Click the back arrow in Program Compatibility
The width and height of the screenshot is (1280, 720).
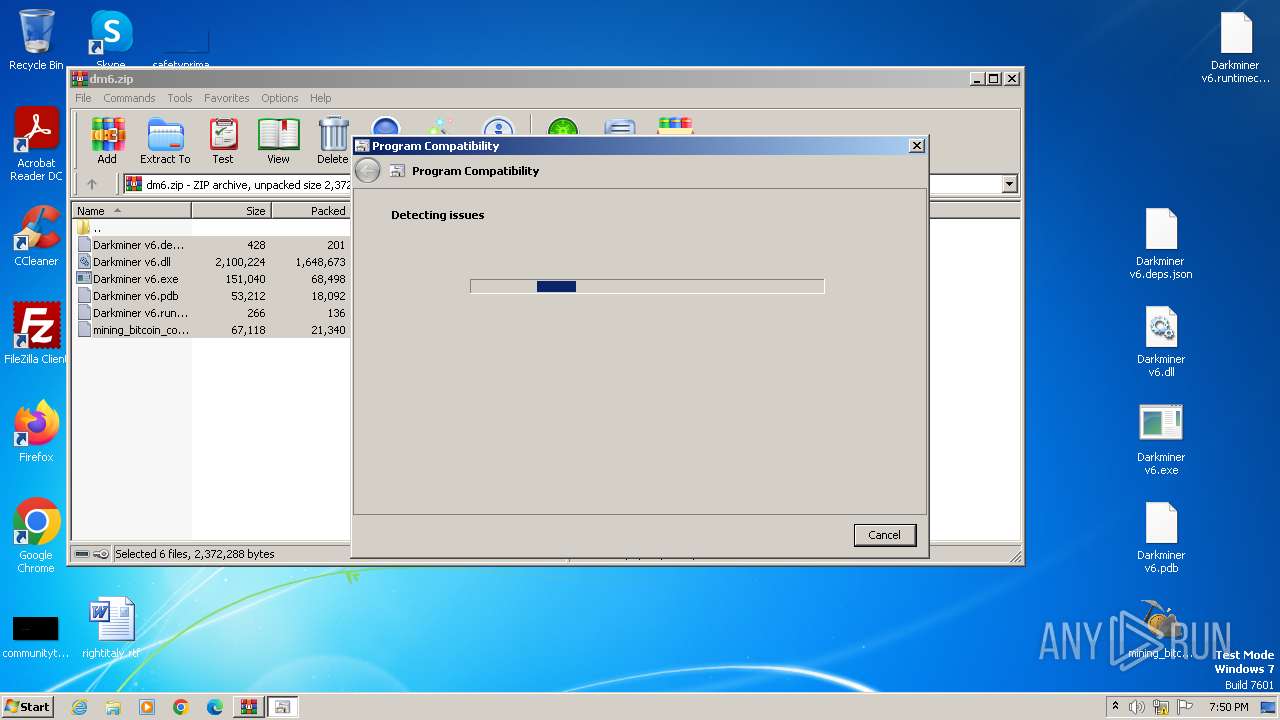pos(367,171)
